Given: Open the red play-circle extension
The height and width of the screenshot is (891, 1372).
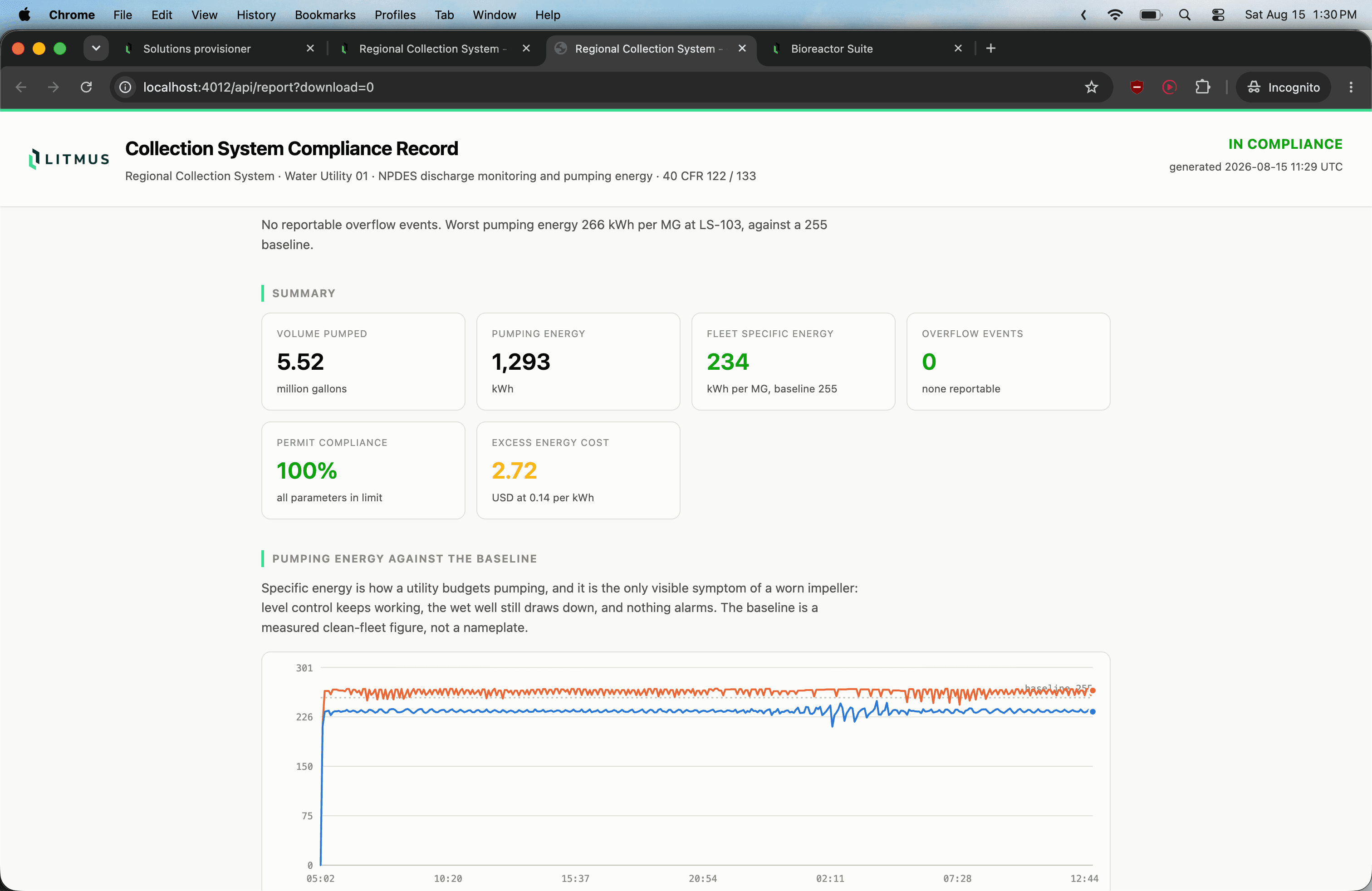Looking at the screenshot, I should pyautogui.click(x=1169, y=87).
